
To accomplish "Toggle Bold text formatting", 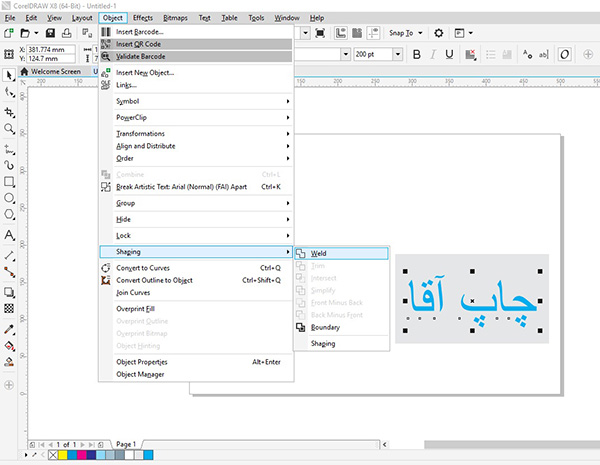I will pos(417,54).
